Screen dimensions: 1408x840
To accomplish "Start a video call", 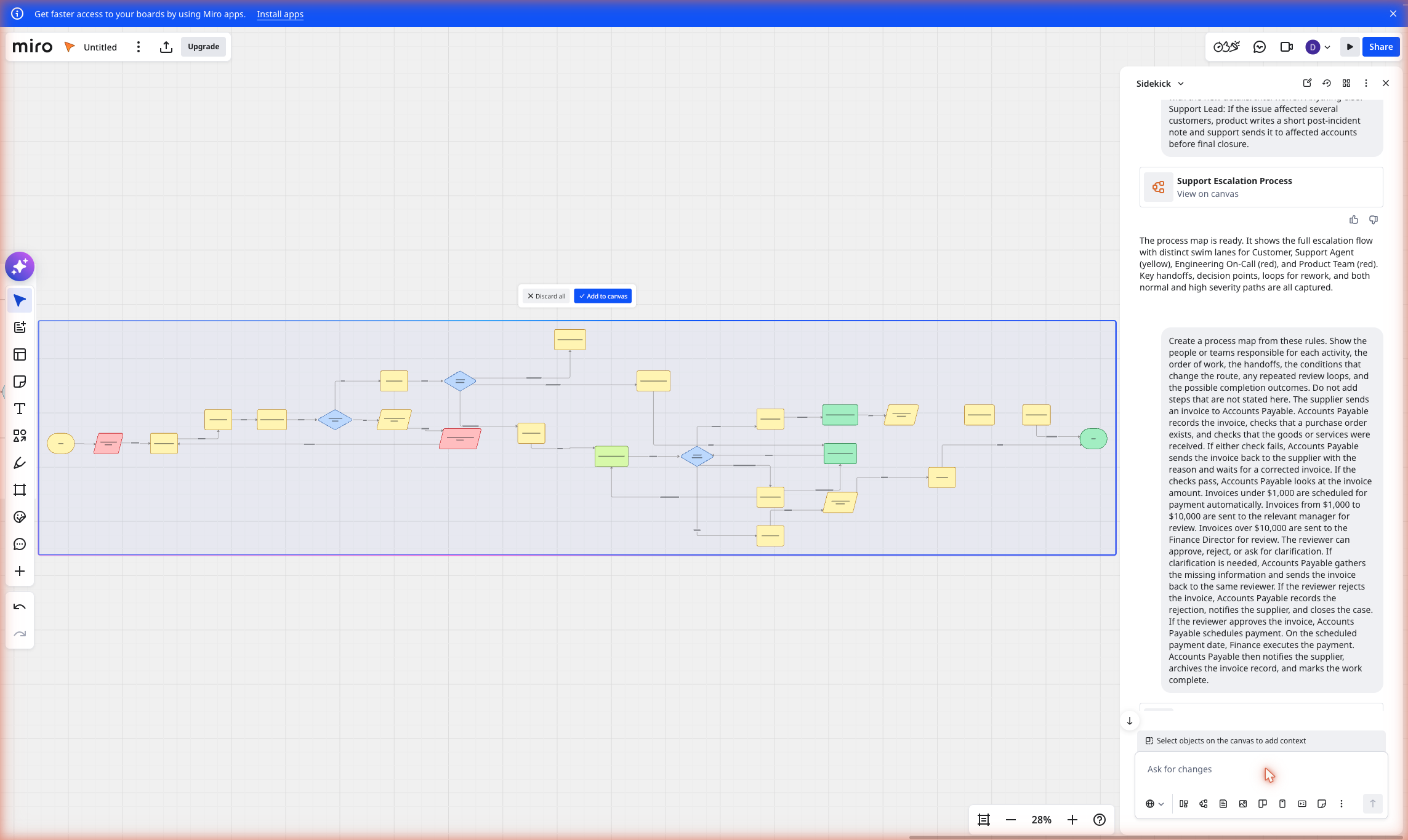I will (x=1287, y=47).
